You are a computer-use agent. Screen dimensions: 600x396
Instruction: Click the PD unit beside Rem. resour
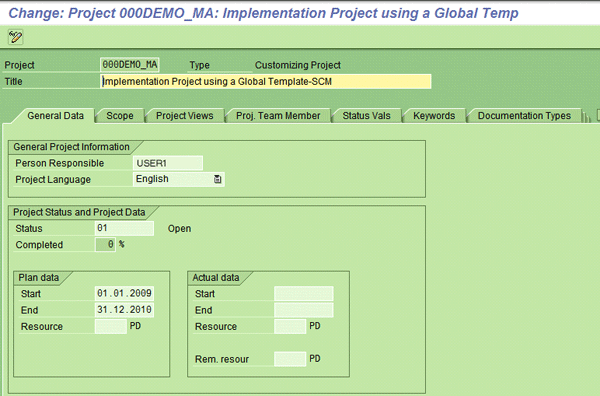pyautogui.click(x=315, y=359)
